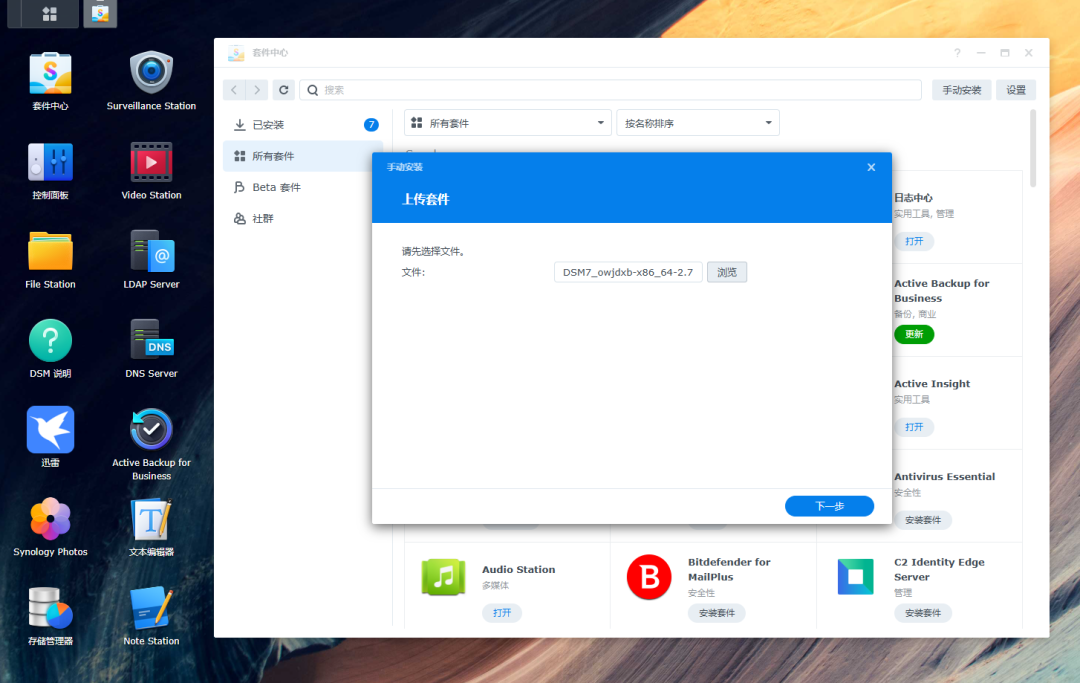The width and height of the screenshot is (1080, 683).
Task: Open DSM 说明 help icon
Action: point(50,340)
